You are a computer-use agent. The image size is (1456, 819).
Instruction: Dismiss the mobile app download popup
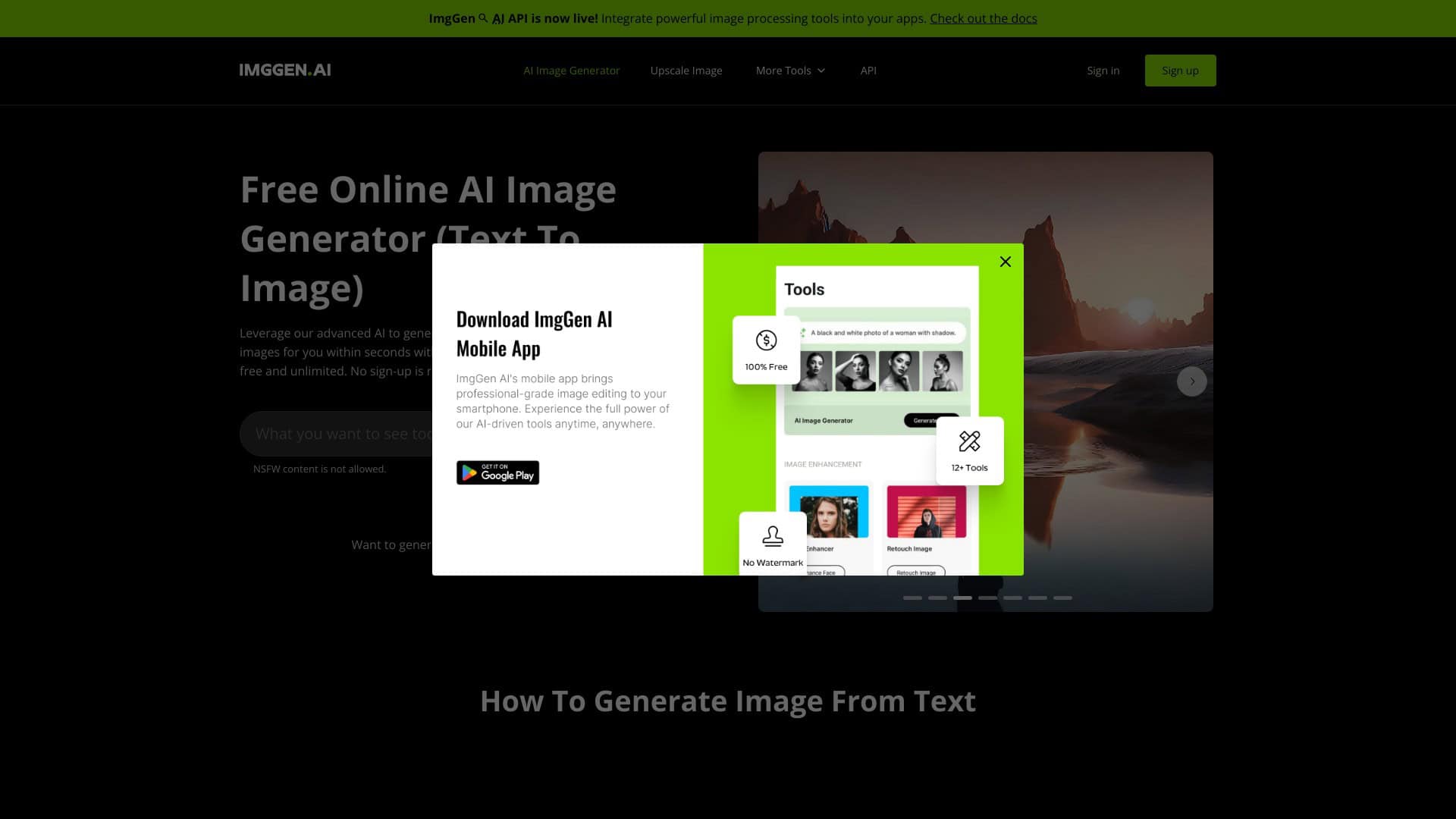(1005, 261)
